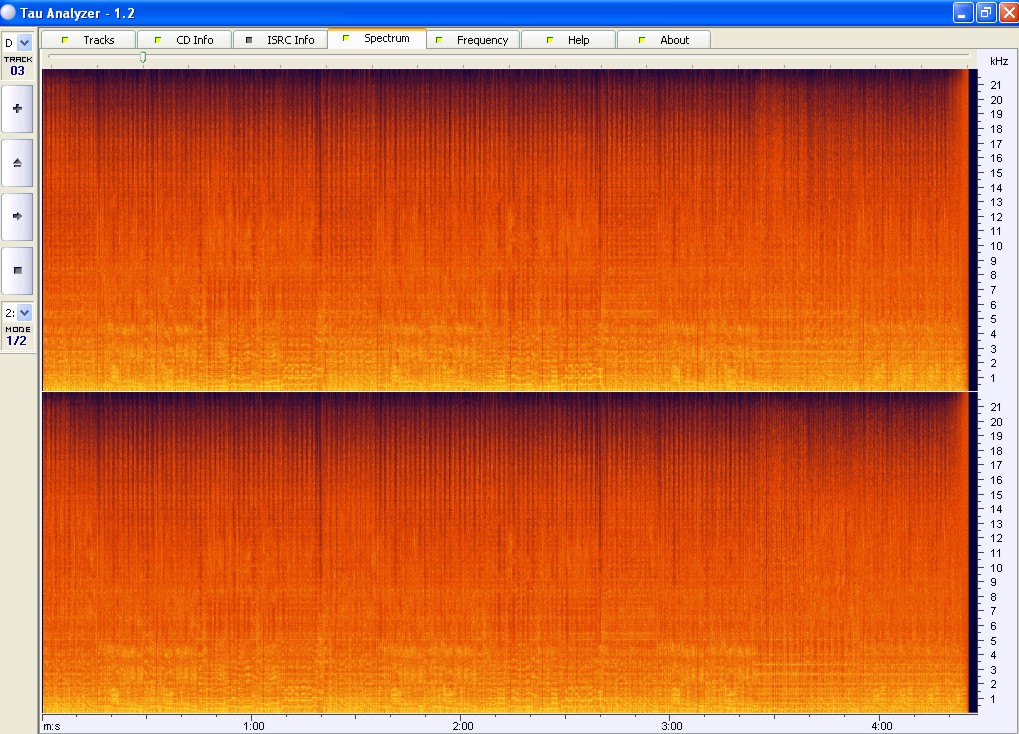This screenshot has height=734, width=1019.
Task: Click the plus button in left sidebar
Action: coord(17,108)
